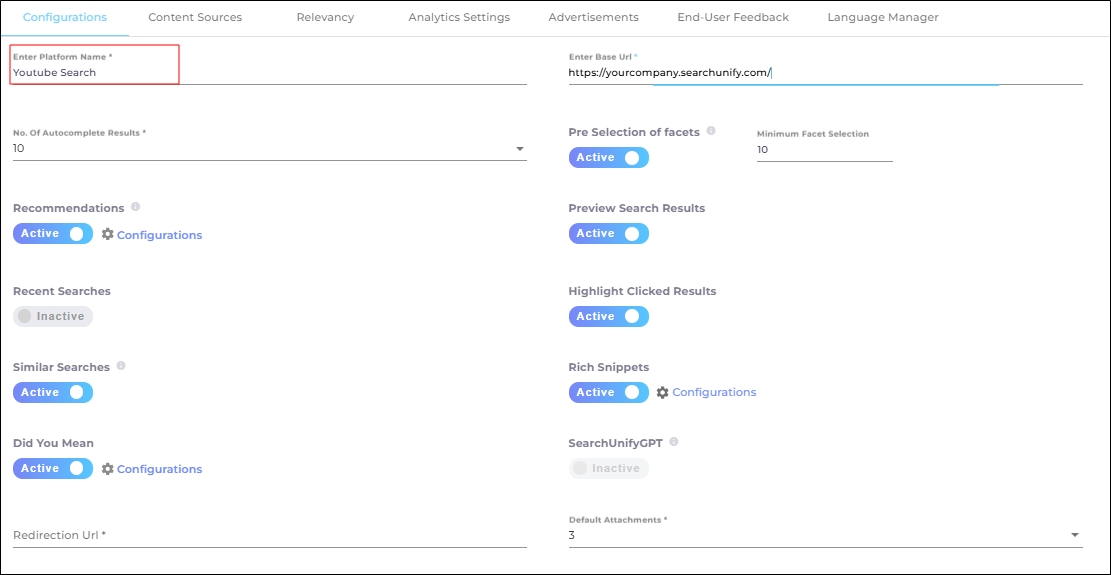Click the Pre Selection of facets info icon

pyautogui.click(x=711, y=131)
